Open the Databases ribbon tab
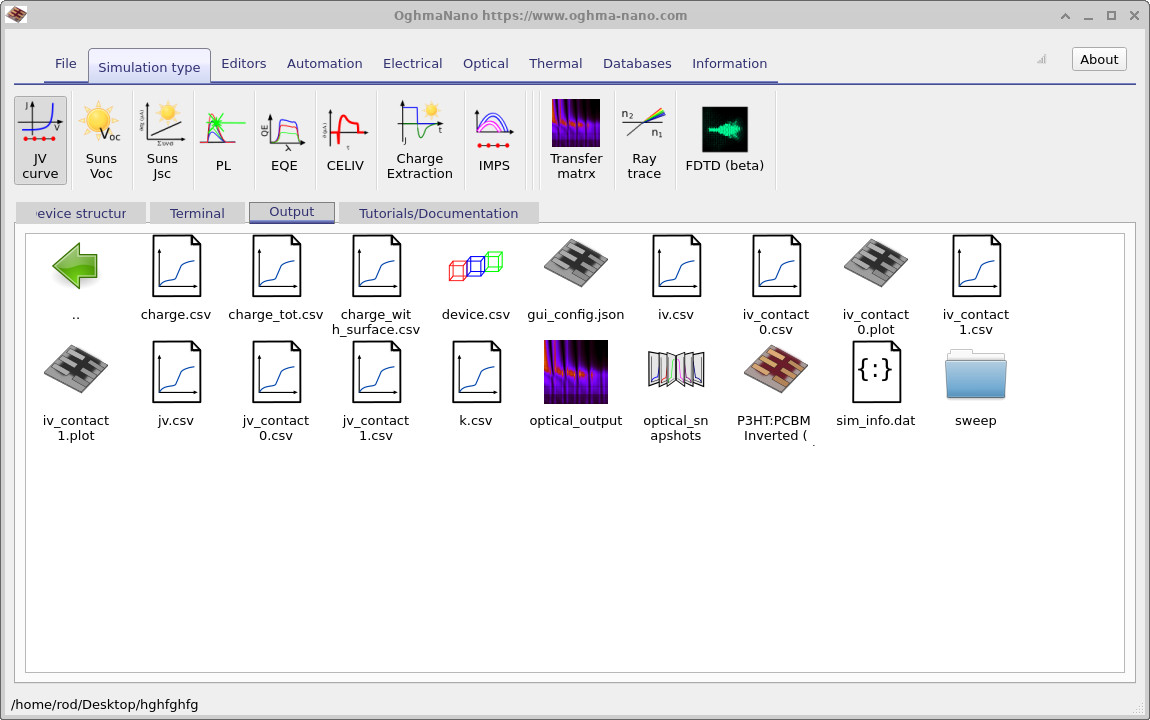1150x720 pixels. click(x=637, y=64)
